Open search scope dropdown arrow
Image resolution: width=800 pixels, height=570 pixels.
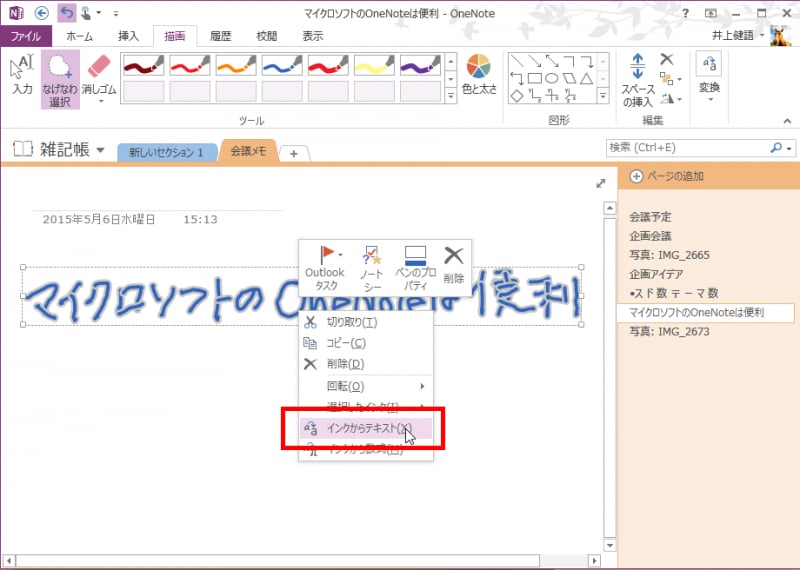[789, 148]
